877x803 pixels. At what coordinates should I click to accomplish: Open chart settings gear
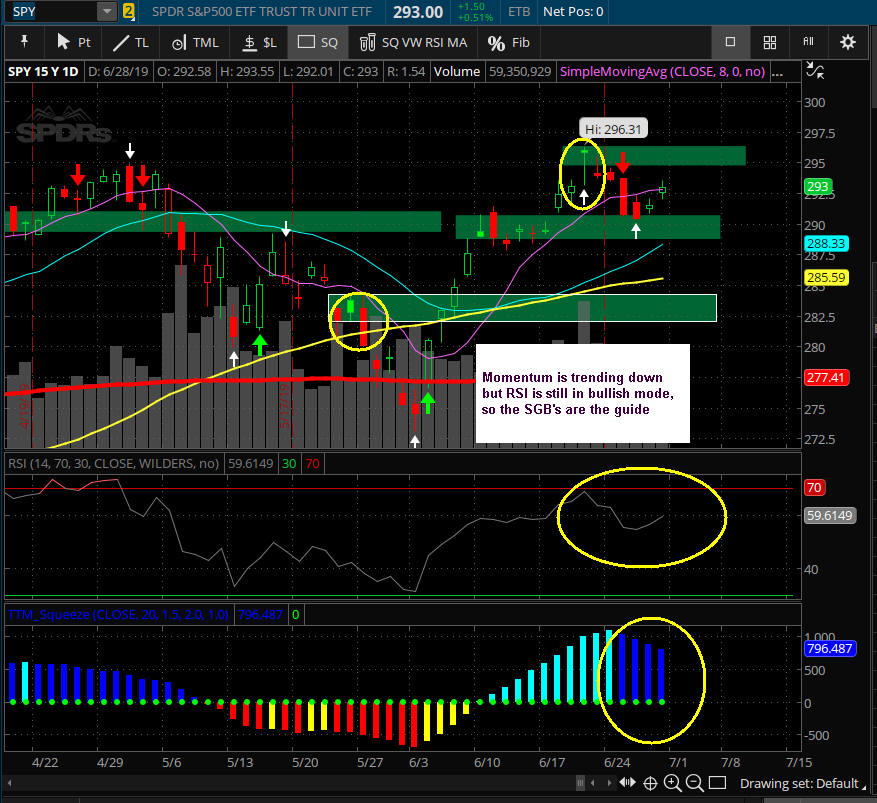point(847,42)
